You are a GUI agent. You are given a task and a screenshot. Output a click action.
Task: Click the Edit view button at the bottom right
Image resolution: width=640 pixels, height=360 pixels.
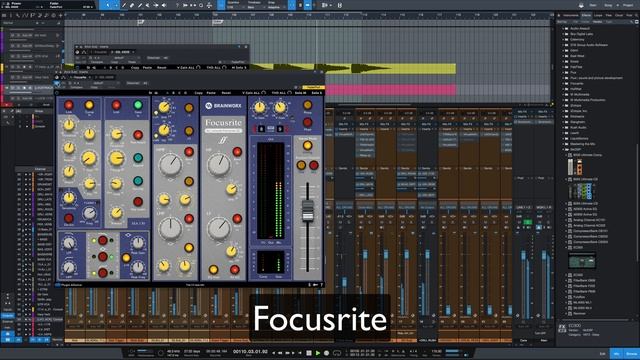(x=602, y=353)
